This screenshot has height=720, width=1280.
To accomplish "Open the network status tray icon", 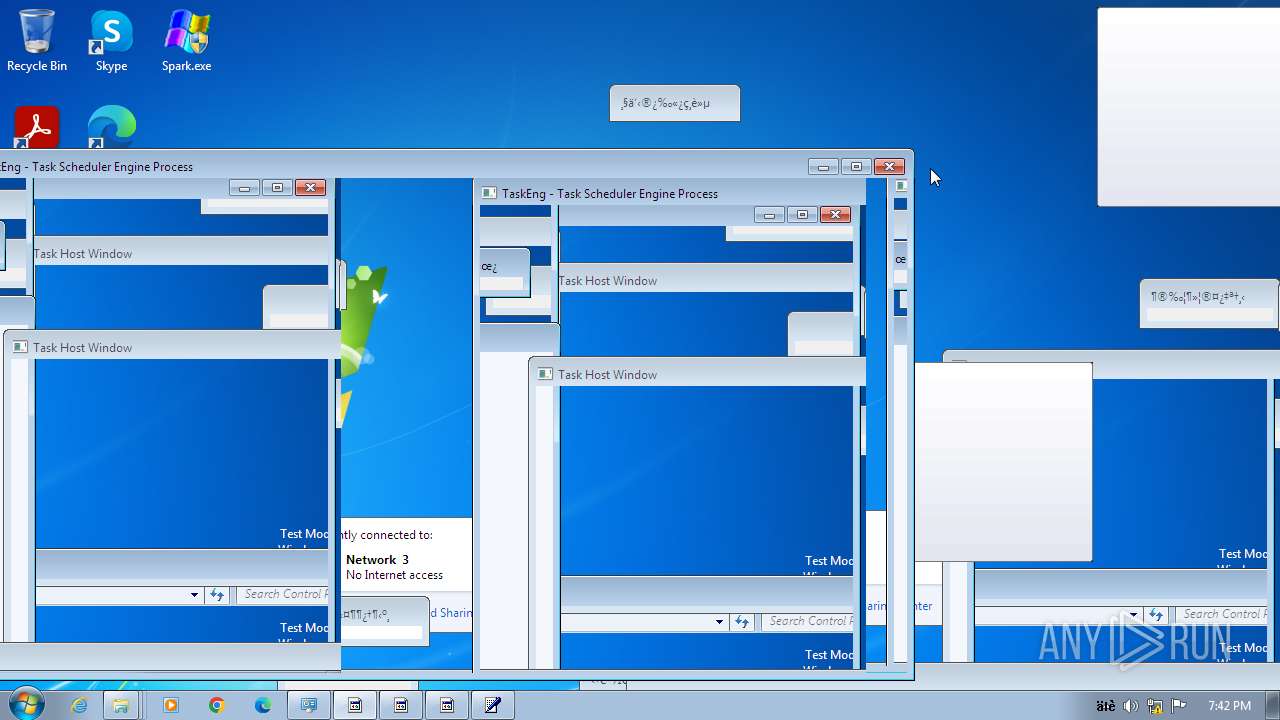I will pyautogui.click(x=1155, y=706).
